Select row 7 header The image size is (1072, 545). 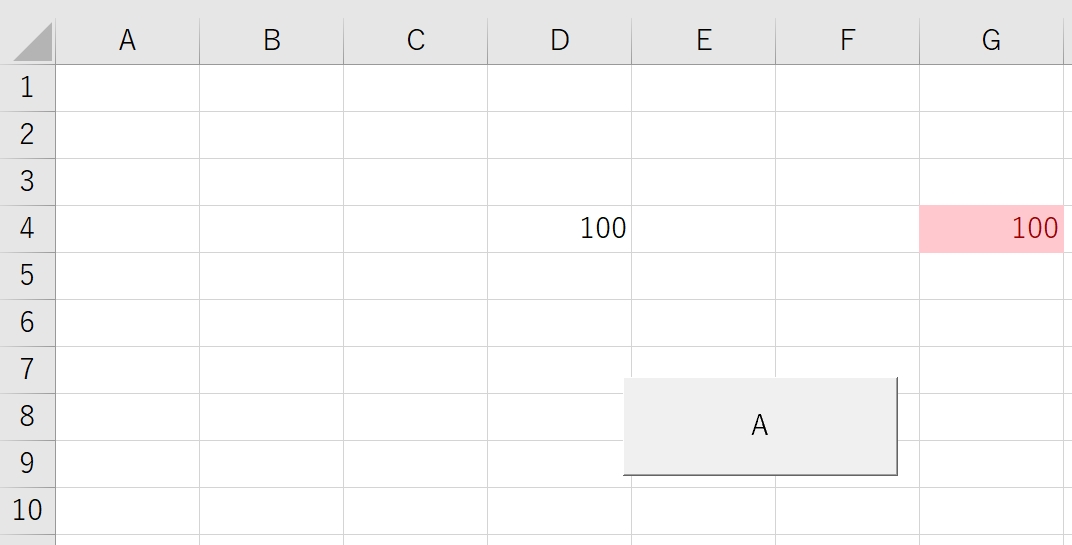click(27, 369)
